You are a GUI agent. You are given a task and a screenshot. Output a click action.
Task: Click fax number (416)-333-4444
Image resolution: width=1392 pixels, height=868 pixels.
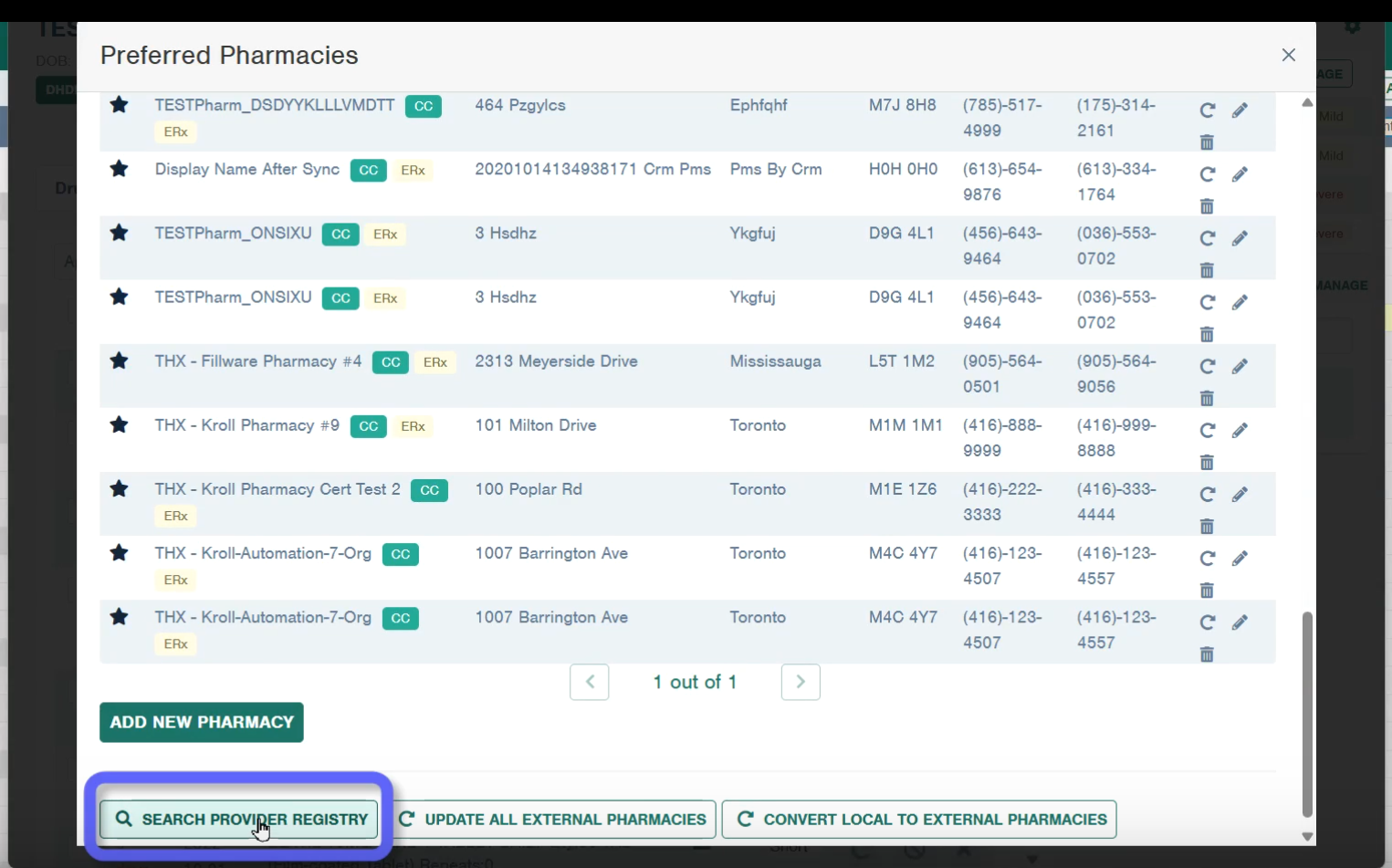pos(1116,502)
